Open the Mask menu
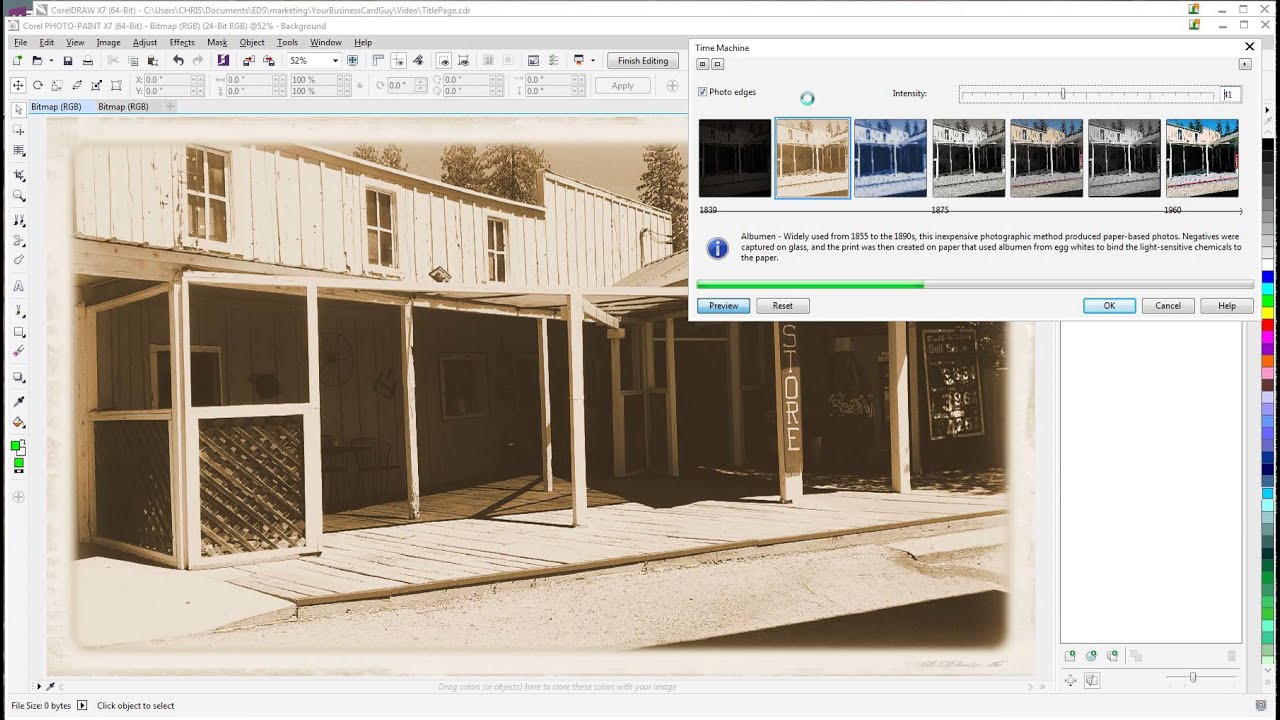Image resolution: width=1280 pixels, height=720 pixels. tap(217, 43)
